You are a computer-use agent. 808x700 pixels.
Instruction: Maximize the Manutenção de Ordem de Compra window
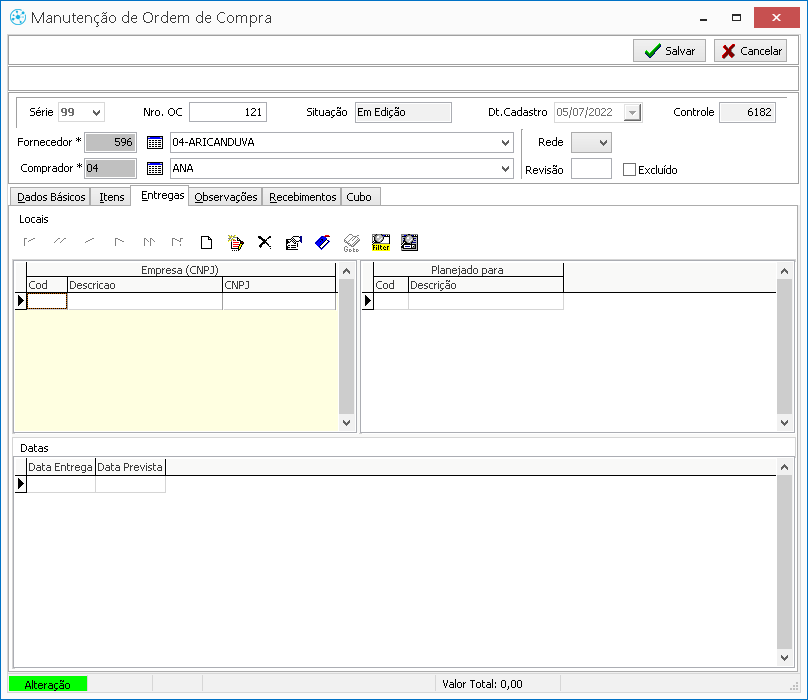tap(736, 18)
